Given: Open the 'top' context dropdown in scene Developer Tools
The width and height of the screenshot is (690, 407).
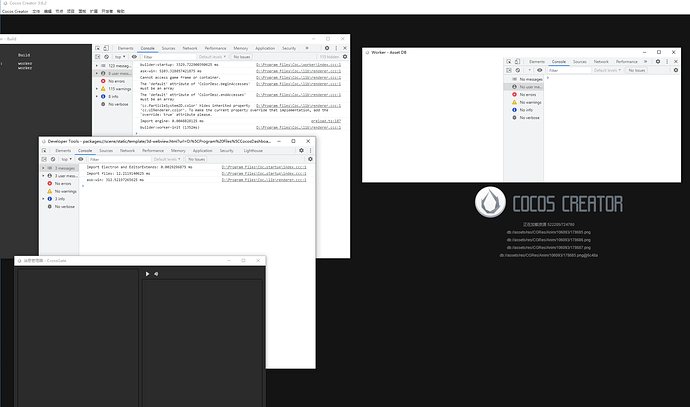Looking at the screenshot, I should 66,159.
